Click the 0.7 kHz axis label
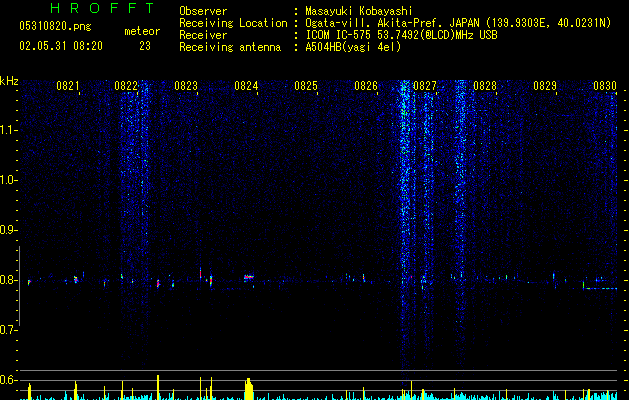629x400 pixels. 8,330
